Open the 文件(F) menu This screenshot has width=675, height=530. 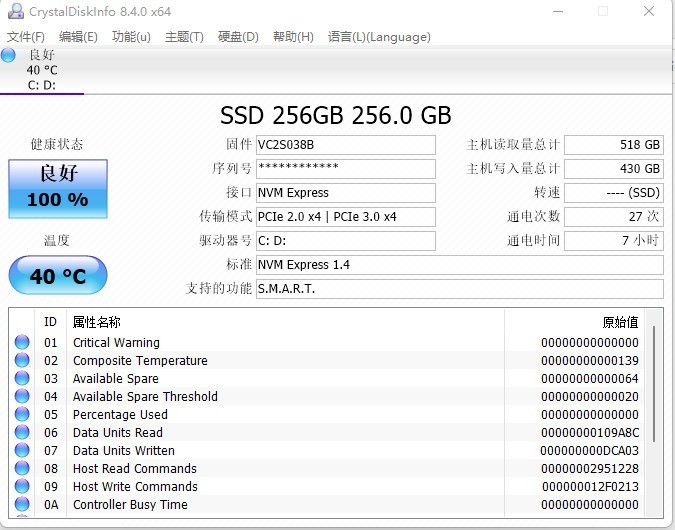(x=26, y=37)
